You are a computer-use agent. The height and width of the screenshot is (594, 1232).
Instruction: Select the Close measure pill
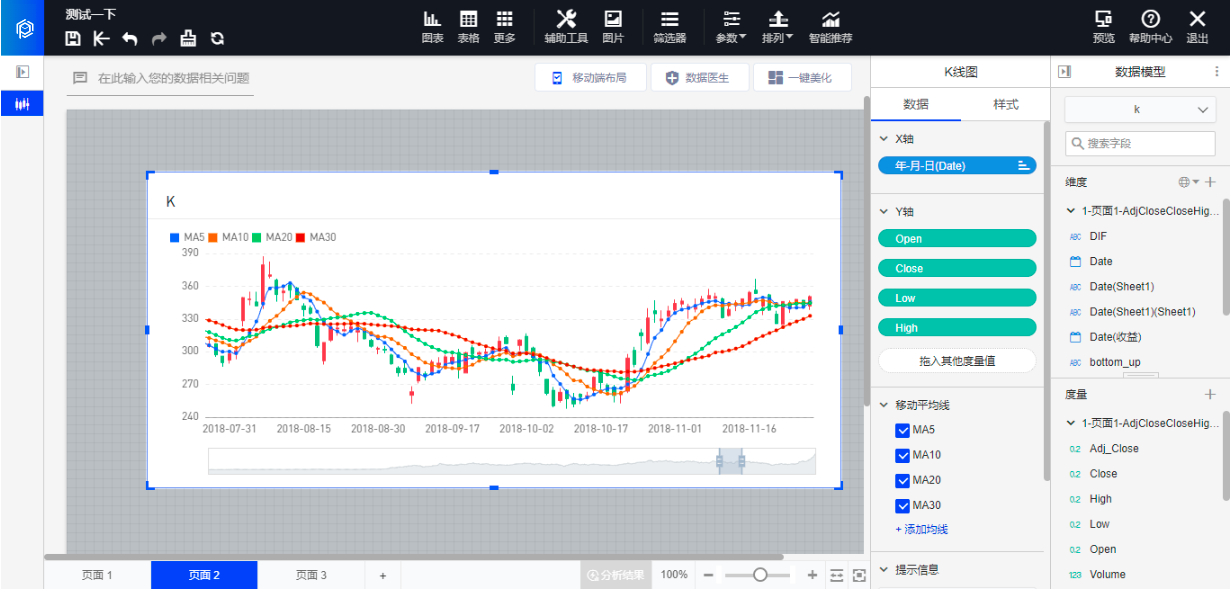[x=957, y=268]
